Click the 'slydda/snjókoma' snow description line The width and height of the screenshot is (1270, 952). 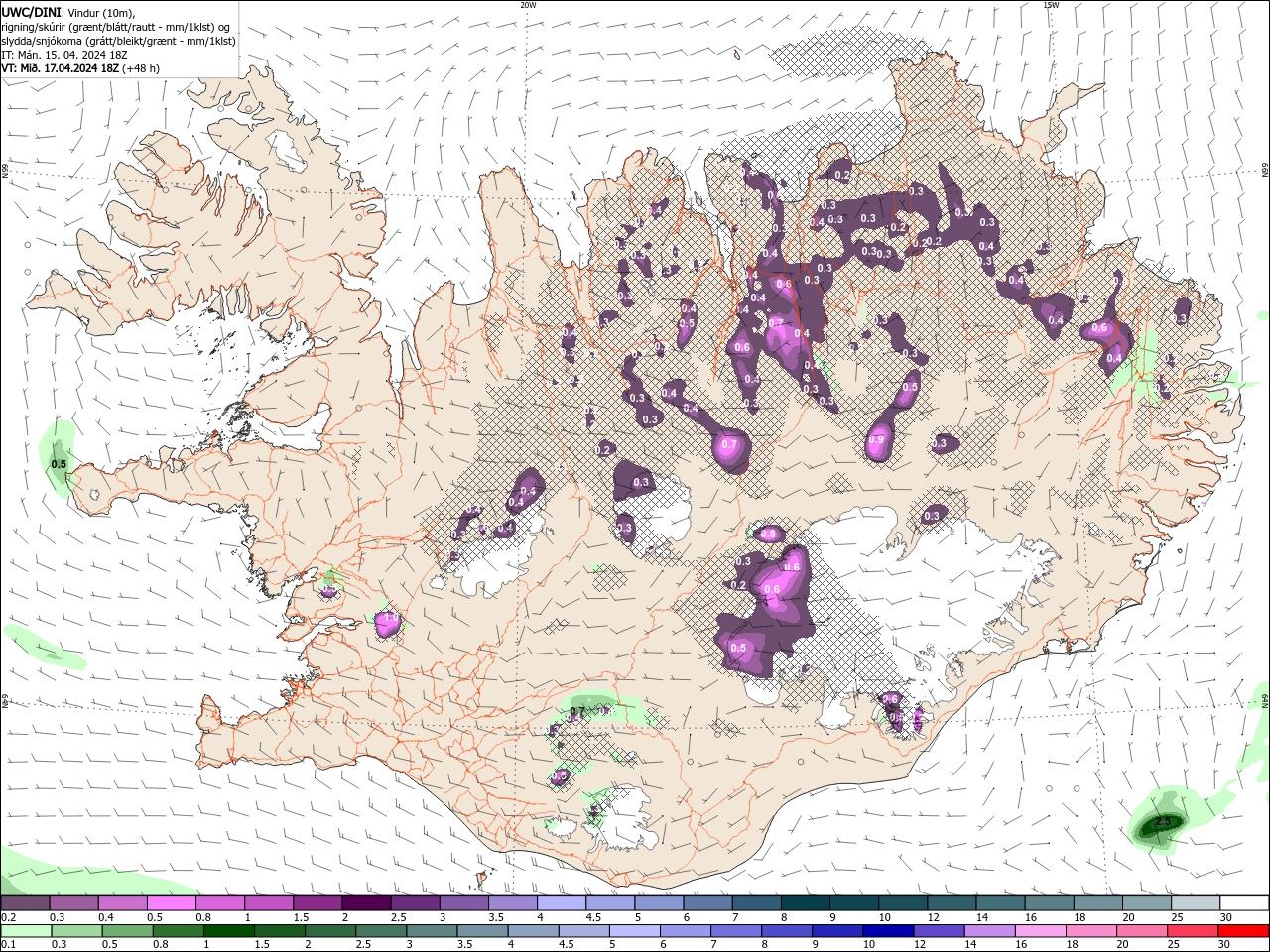118,41
